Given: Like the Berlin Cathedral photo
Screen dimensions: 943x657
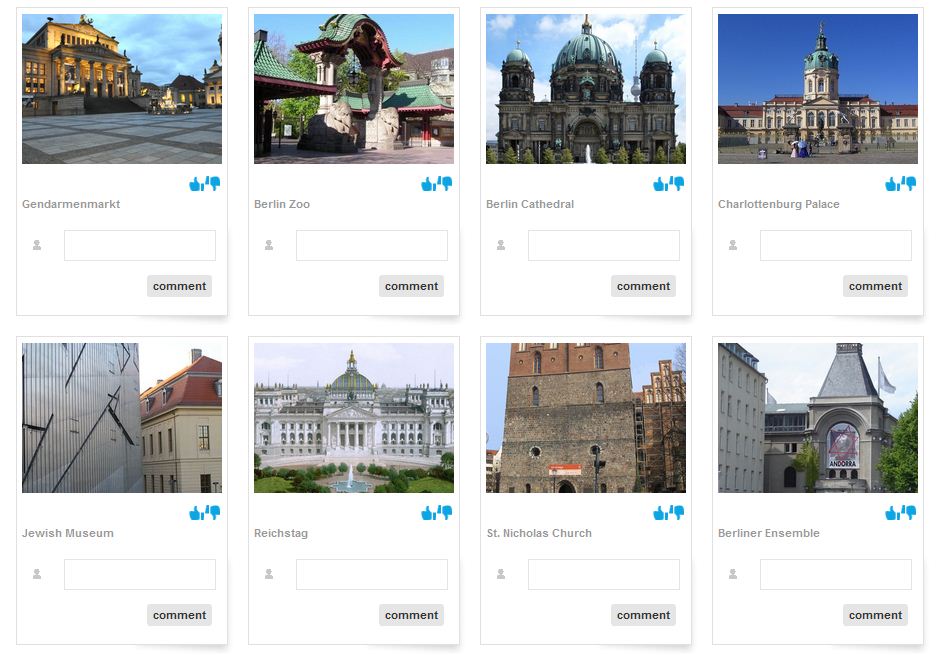Looking at the screenshot, I should tap(660, 184).
